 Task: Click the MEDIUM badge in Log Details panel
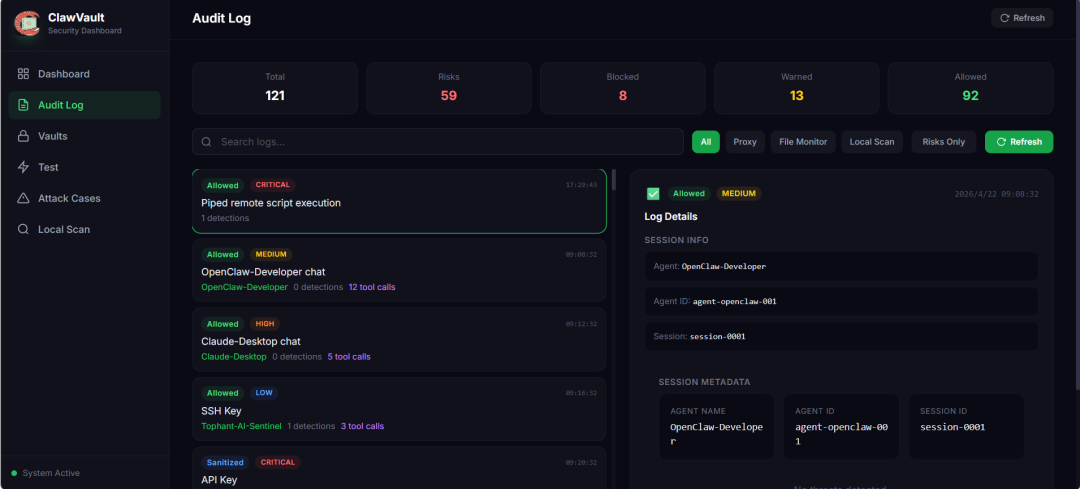coord(739,194)
